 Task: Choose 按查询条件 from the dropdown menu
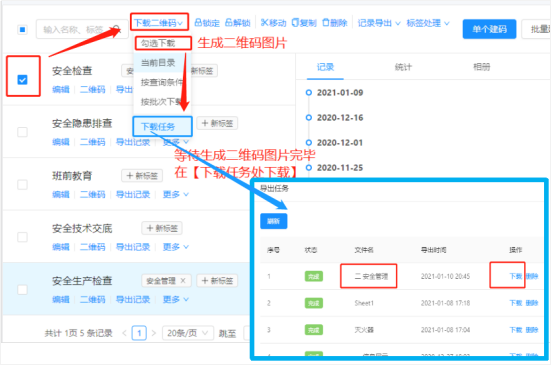tap(162, 82)
